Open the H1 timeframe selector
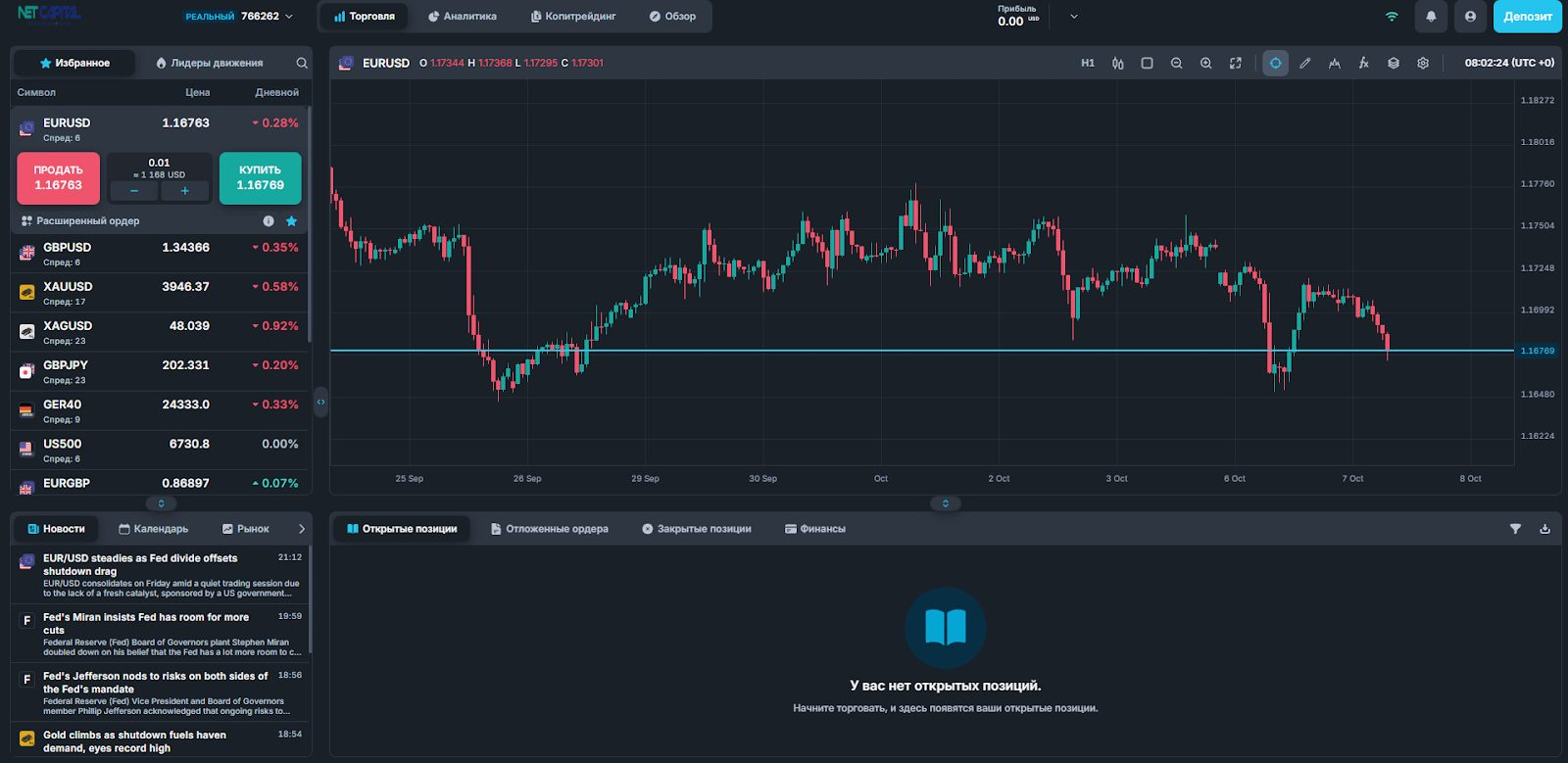This screenshot has width=1568, height=763. point(1088,63)
